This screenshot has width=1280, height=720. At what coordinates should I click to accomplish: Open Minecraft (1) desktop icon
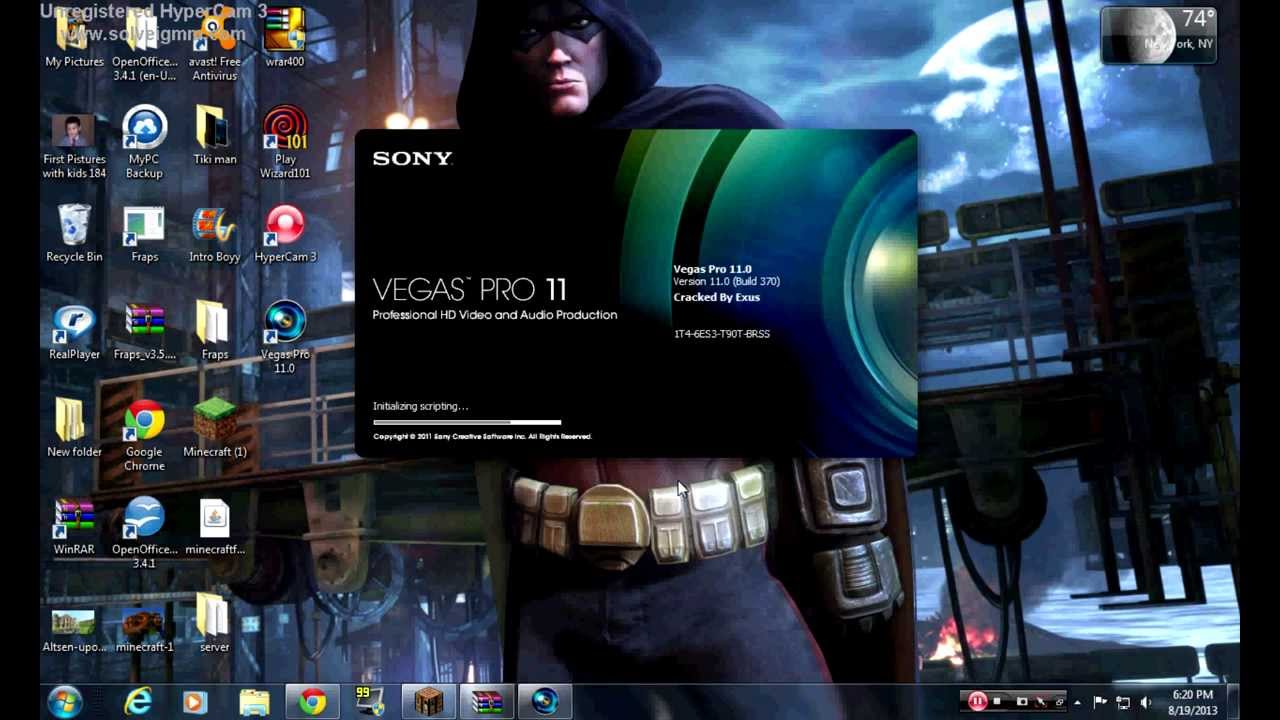point(214,429)
